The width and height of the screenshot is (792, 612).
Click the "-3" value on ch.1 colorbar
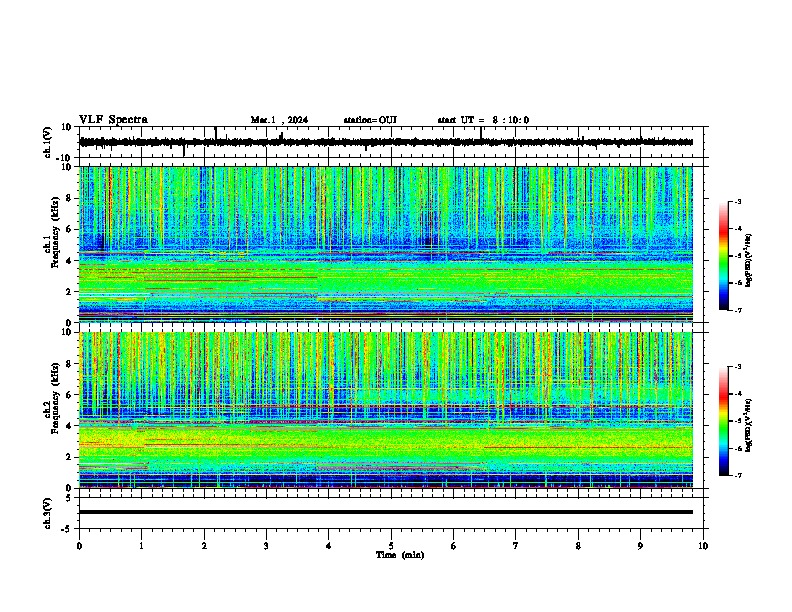click(x=738, y=201)
